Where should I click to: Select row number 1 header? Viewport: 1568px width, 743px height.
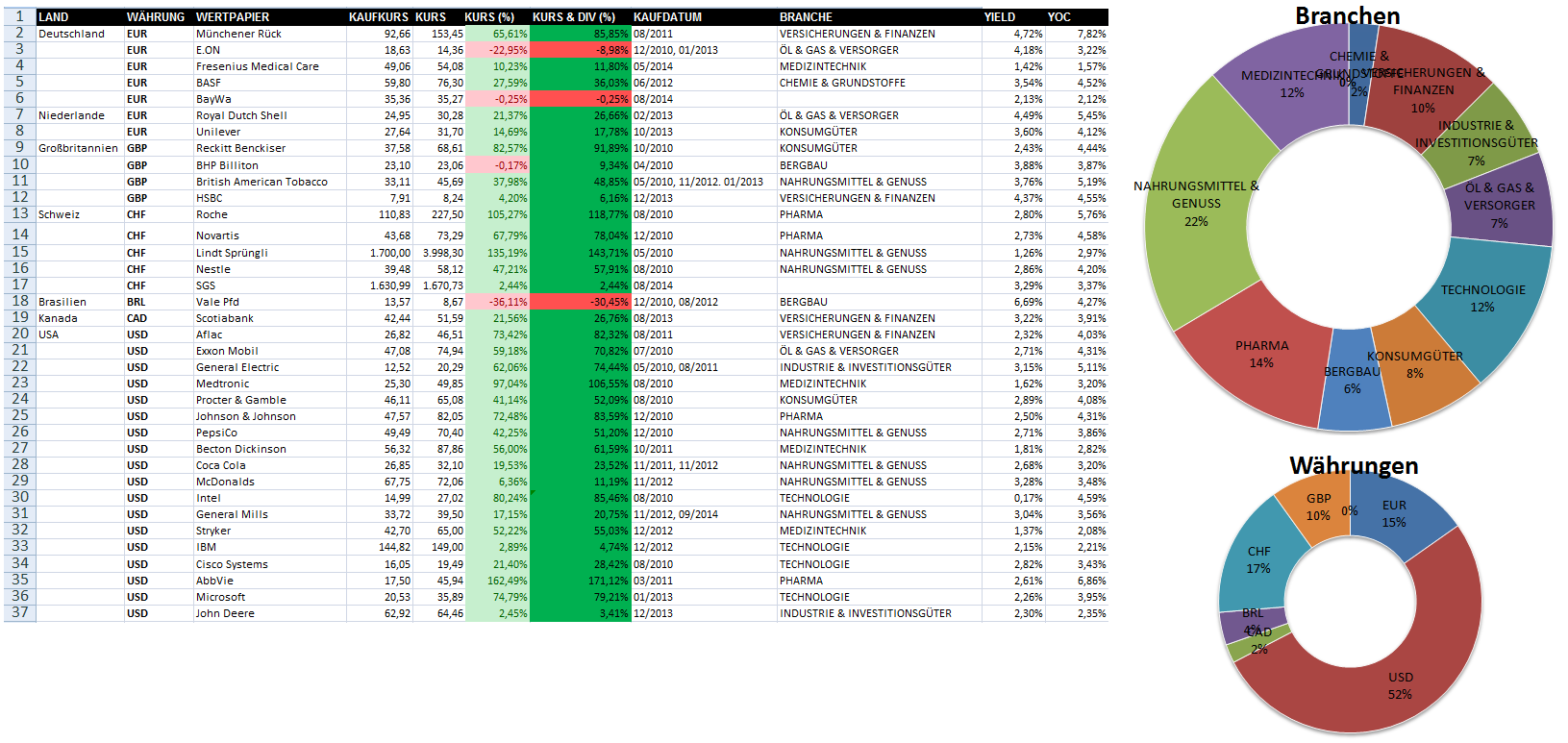[x=20, y=16]
